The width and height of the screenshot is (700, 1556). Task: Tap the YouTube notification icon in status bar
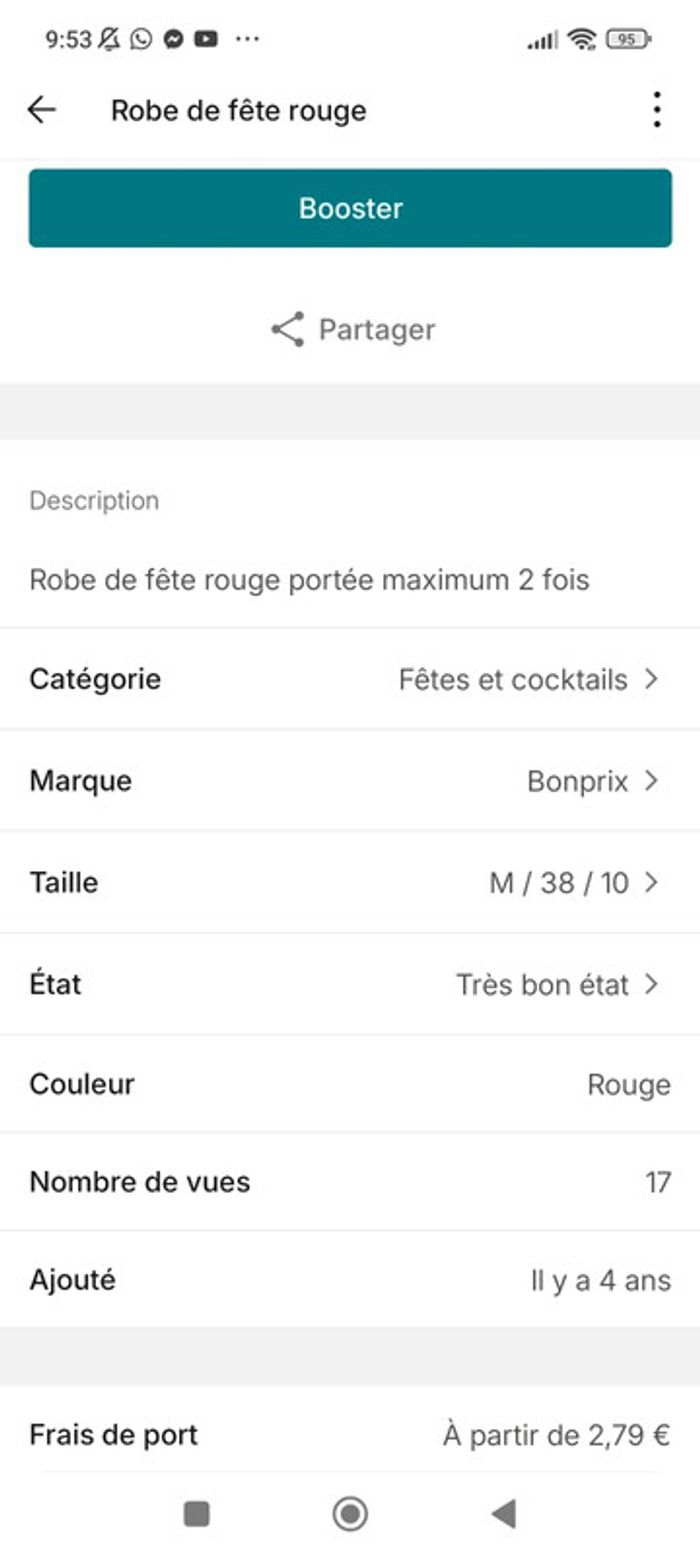click(206, 39)
